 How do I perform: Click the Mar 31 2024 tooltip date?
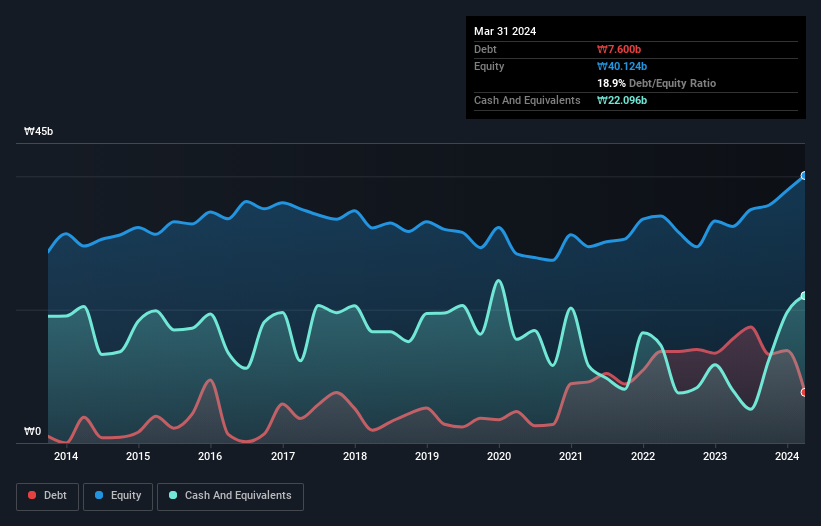(x=505, y=31)
